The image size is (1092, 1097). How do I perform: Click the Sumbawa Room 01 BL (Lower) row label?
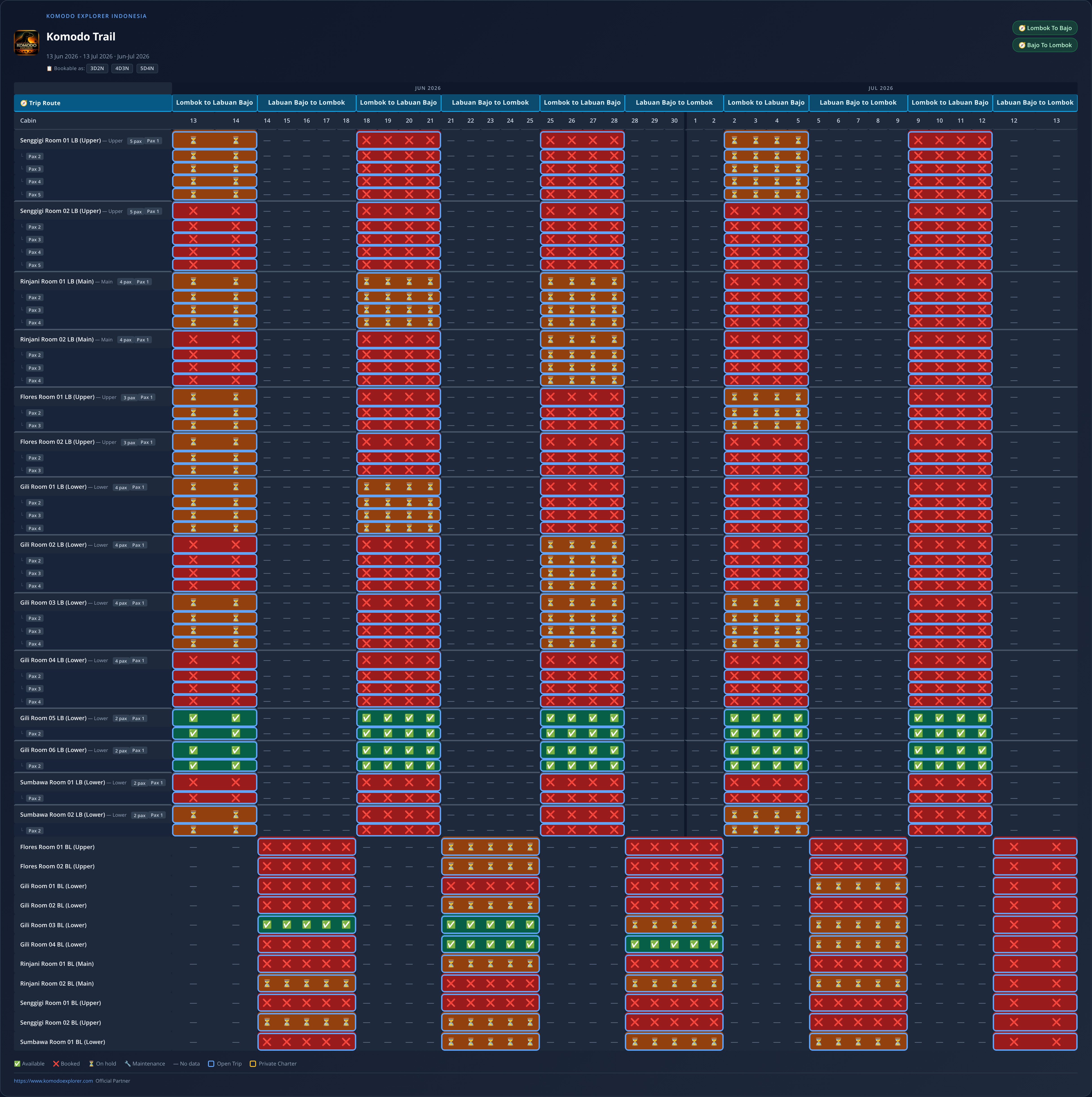[x=62, y=1042]
